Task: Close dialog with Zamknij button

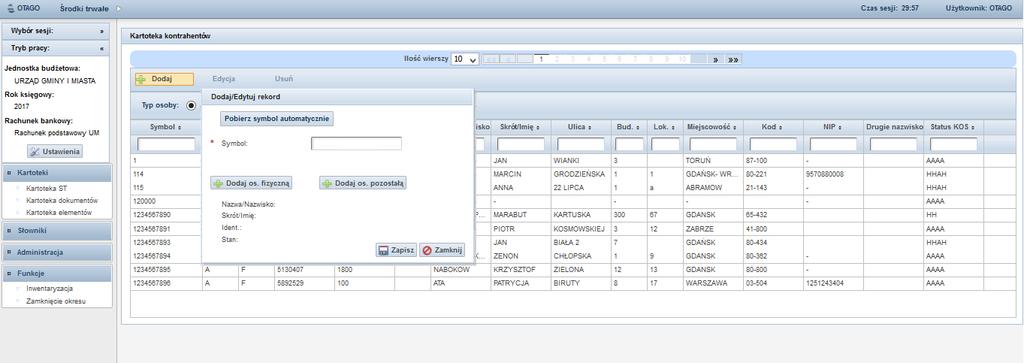Action: tap(442, 250)
